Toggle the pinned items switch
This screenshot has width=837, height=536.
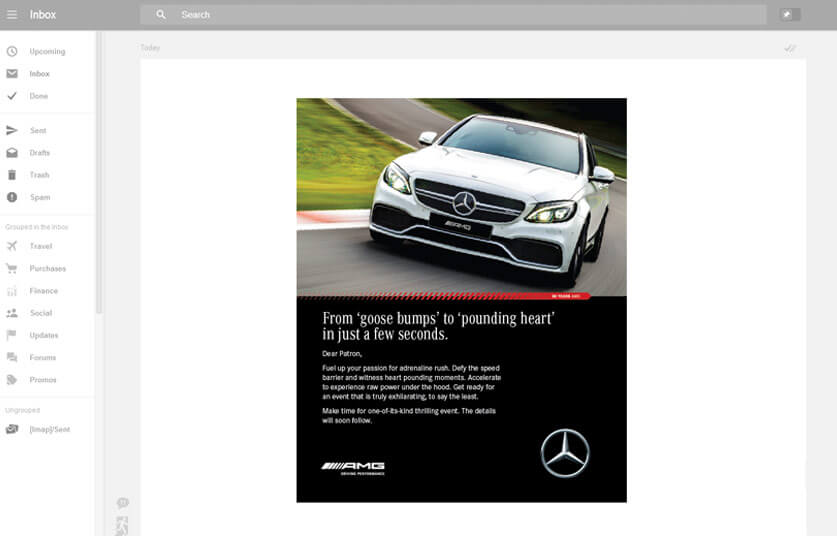pyautogui.click(x=789, y=14)
